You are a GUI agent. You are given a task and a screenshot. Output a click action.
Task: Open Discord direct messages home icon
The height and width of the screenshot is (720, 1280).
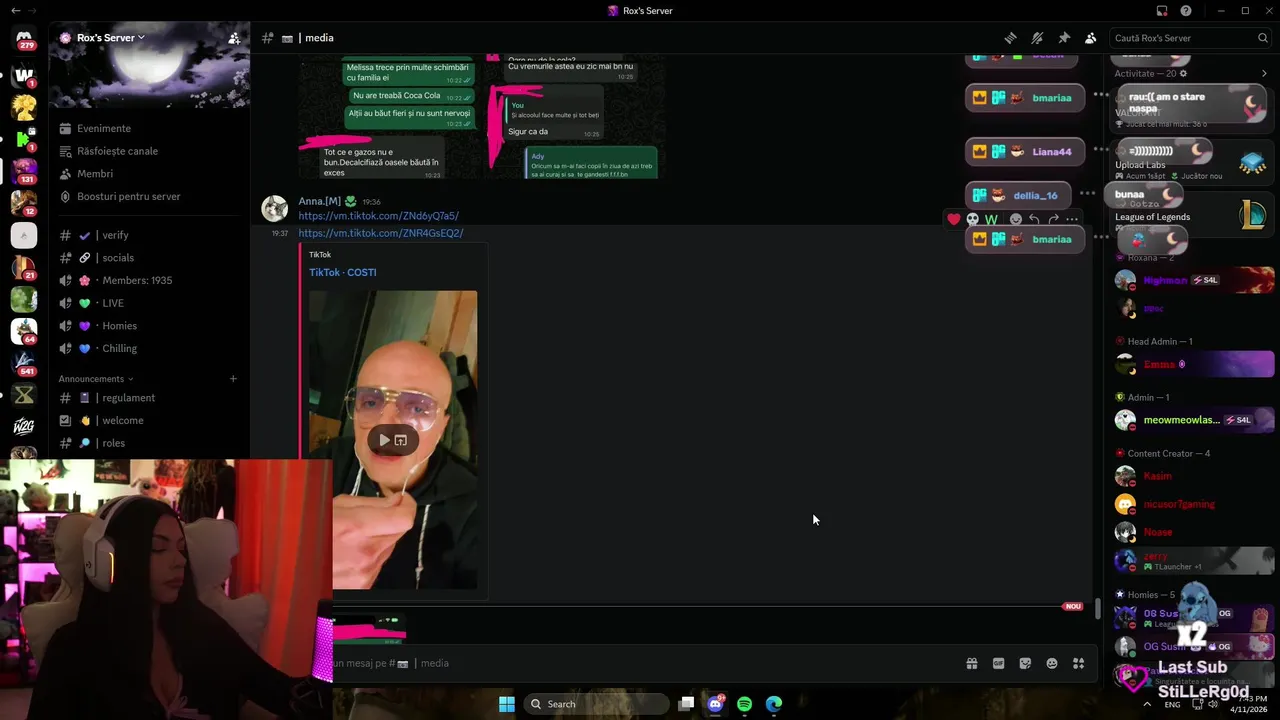pyautogui.click(x=24, y=39)
